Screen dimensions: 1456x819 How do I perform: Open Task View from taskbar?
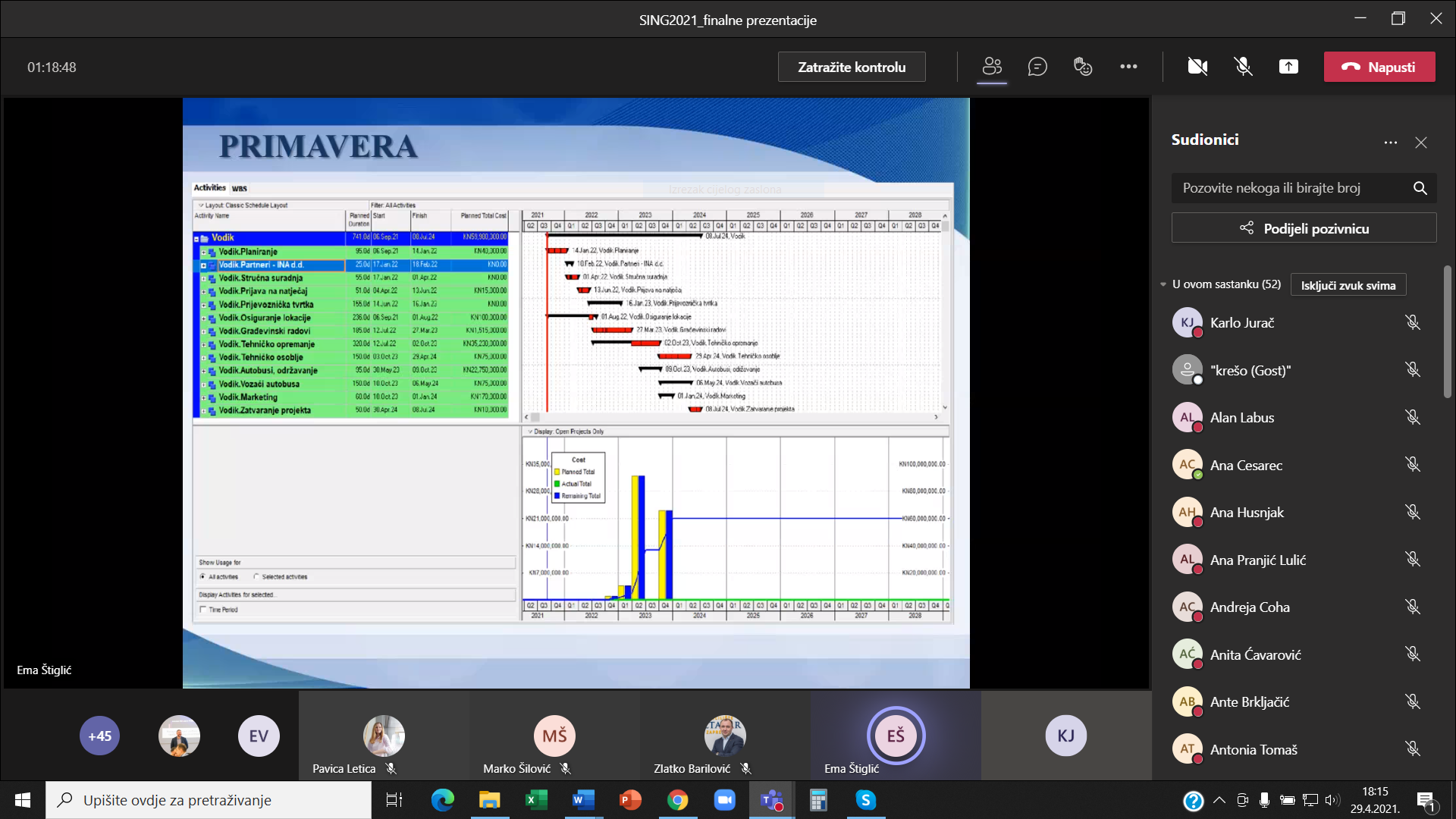394,800
